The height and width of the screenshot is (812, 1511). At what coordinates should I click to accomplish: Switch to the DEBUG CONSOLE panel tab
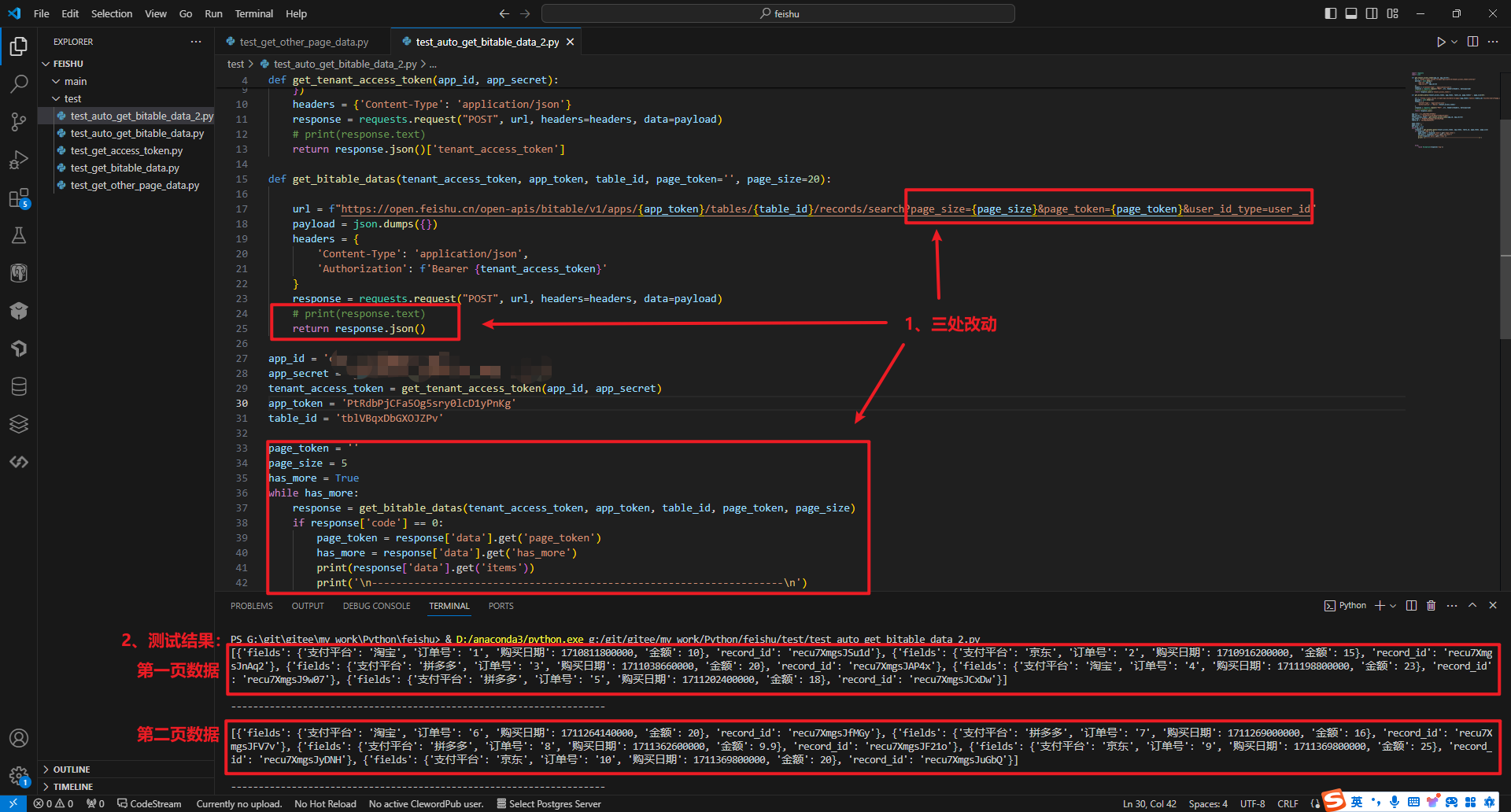pyautogui.click(x=376, y=606)
